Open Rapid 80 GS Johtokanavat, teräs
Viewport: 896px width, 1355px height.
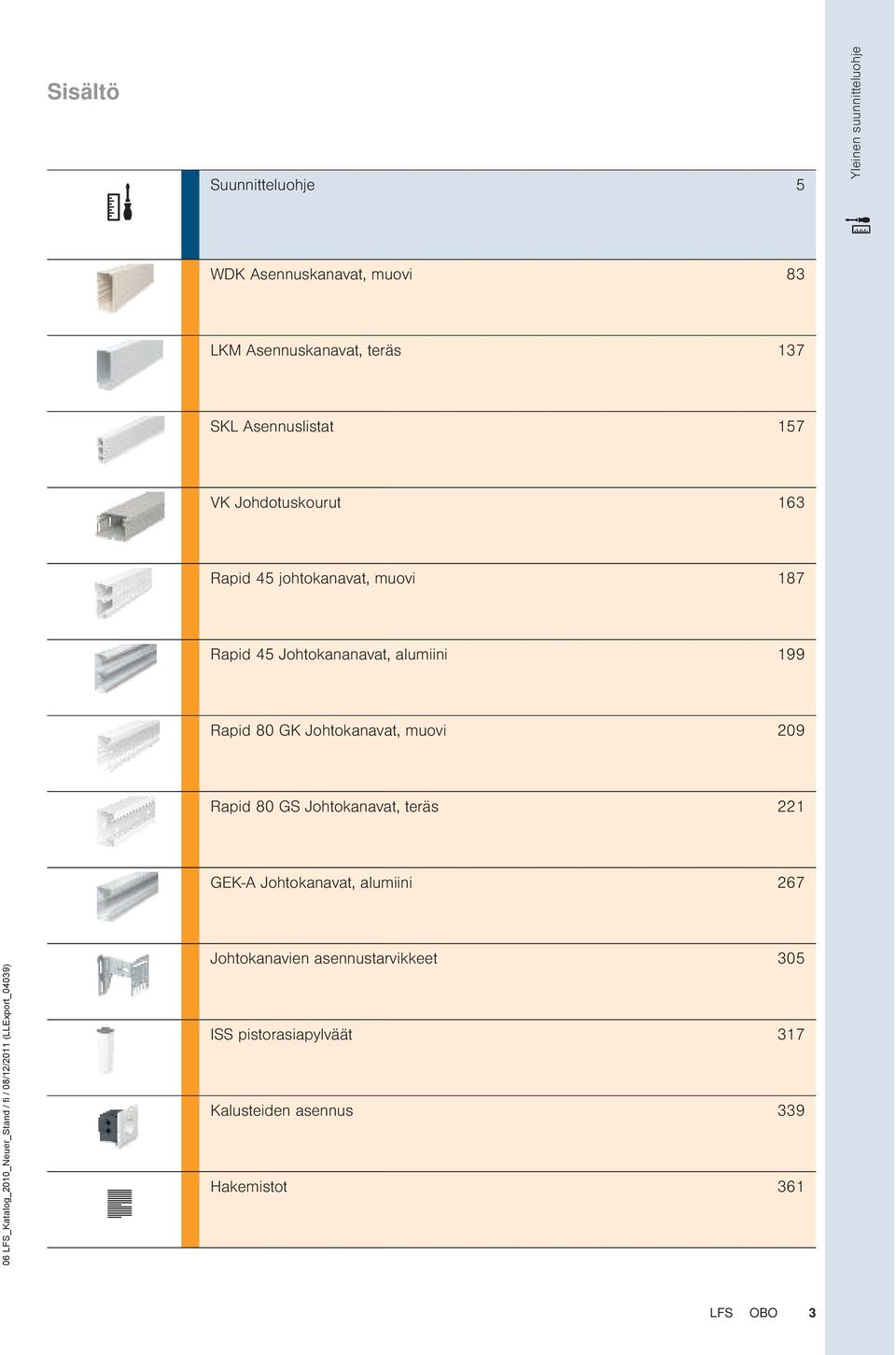click(324, 807)
